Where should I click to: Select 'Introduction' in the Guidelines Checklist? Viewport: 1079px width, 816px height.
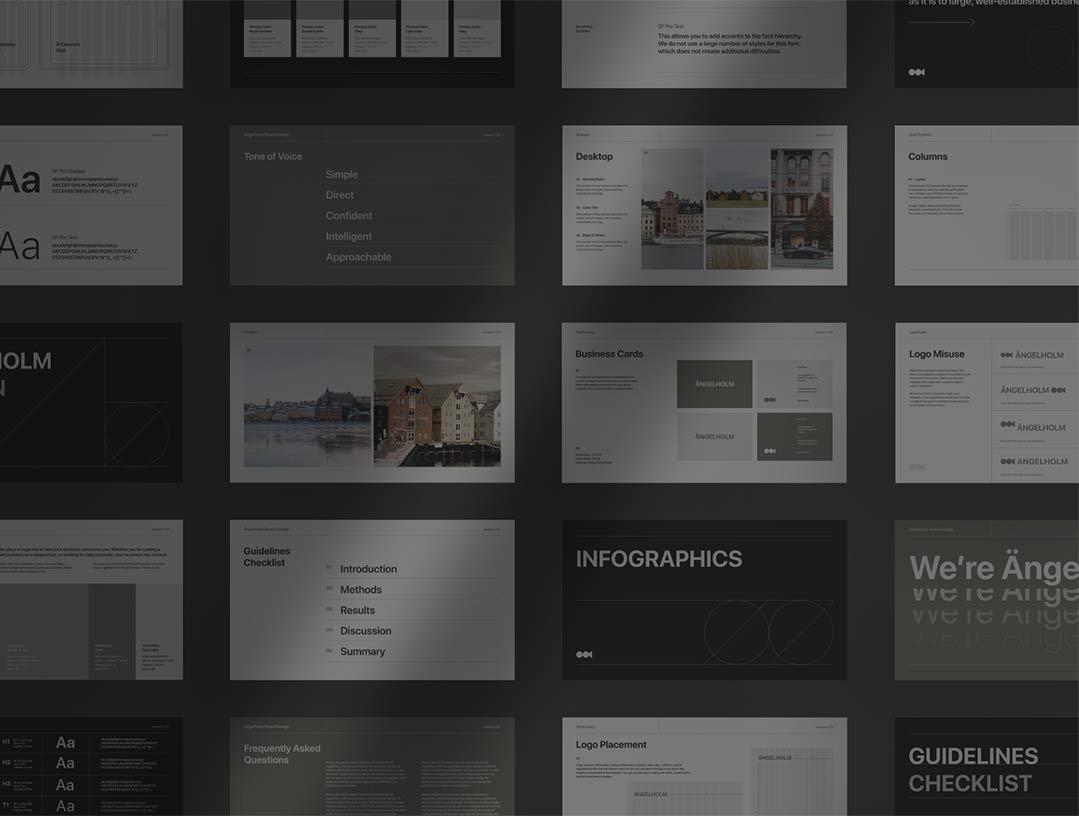[368, 569]
